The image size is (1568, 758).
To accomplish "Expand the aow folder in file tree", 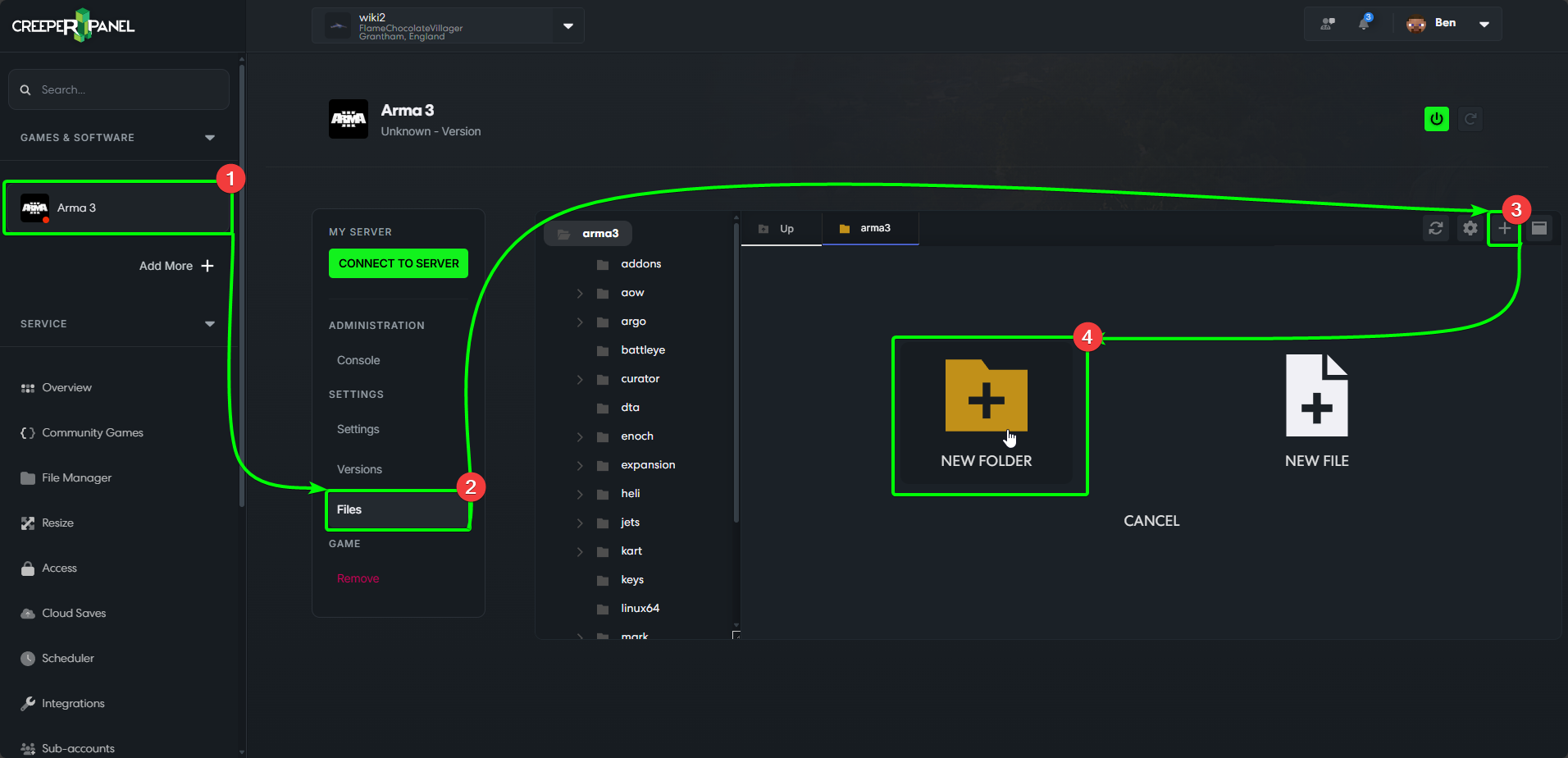I will pos(580,293).
